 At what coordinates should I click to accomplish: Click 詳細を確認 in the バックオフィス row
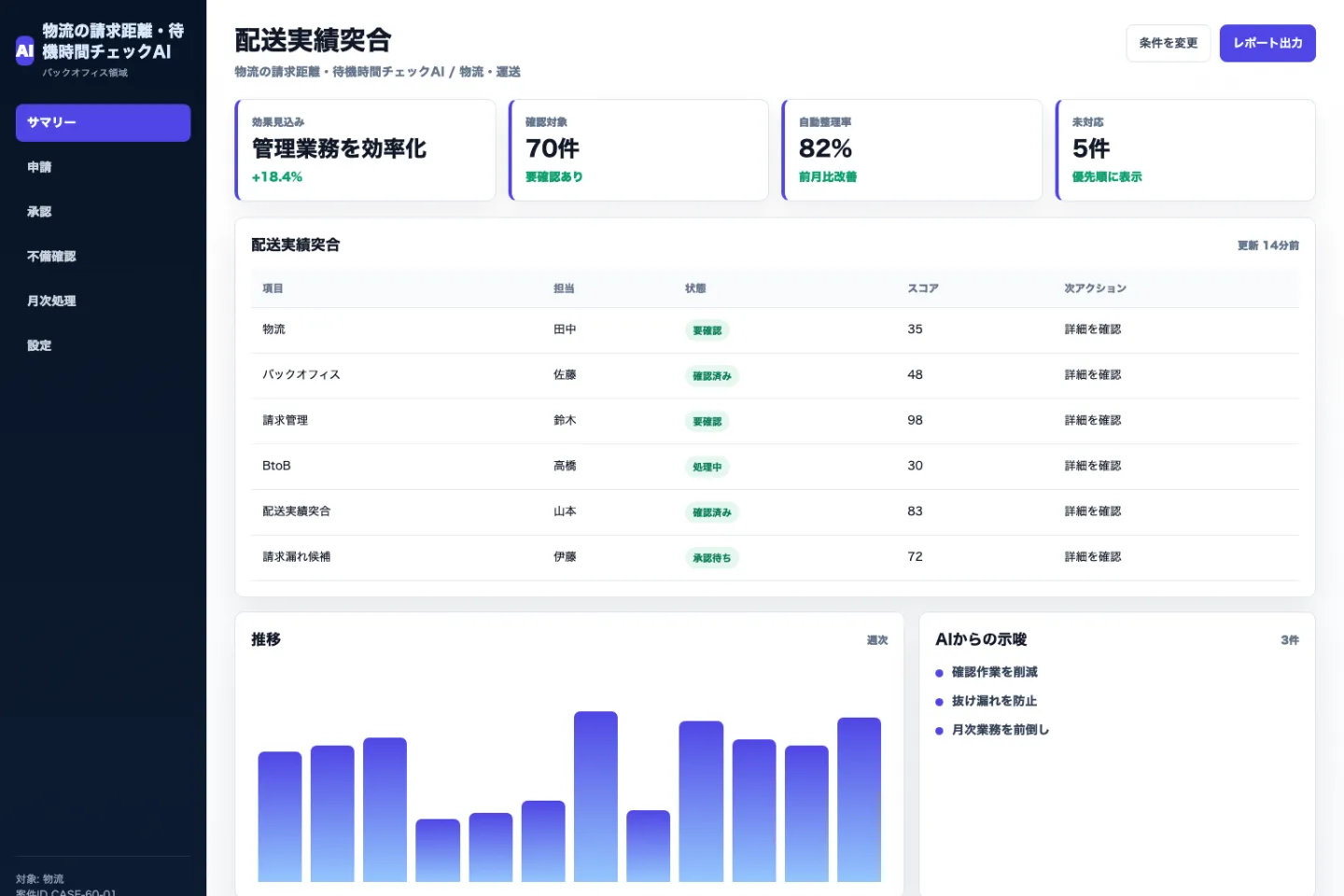tap(1093, 375)
